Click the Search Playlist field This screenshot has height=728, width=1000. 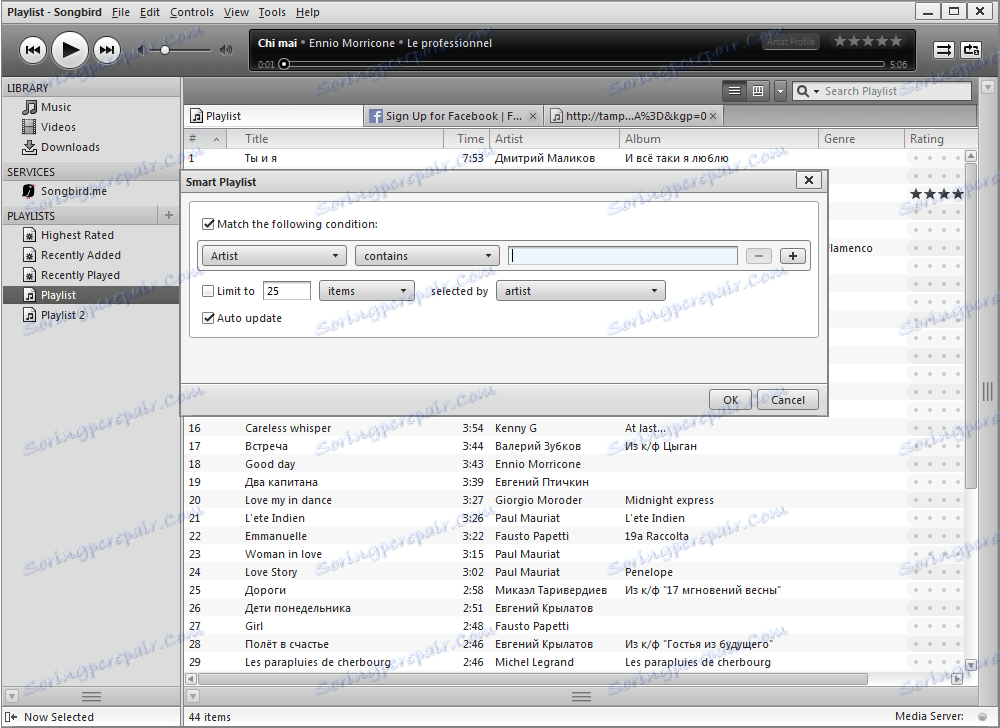(896, 91)
